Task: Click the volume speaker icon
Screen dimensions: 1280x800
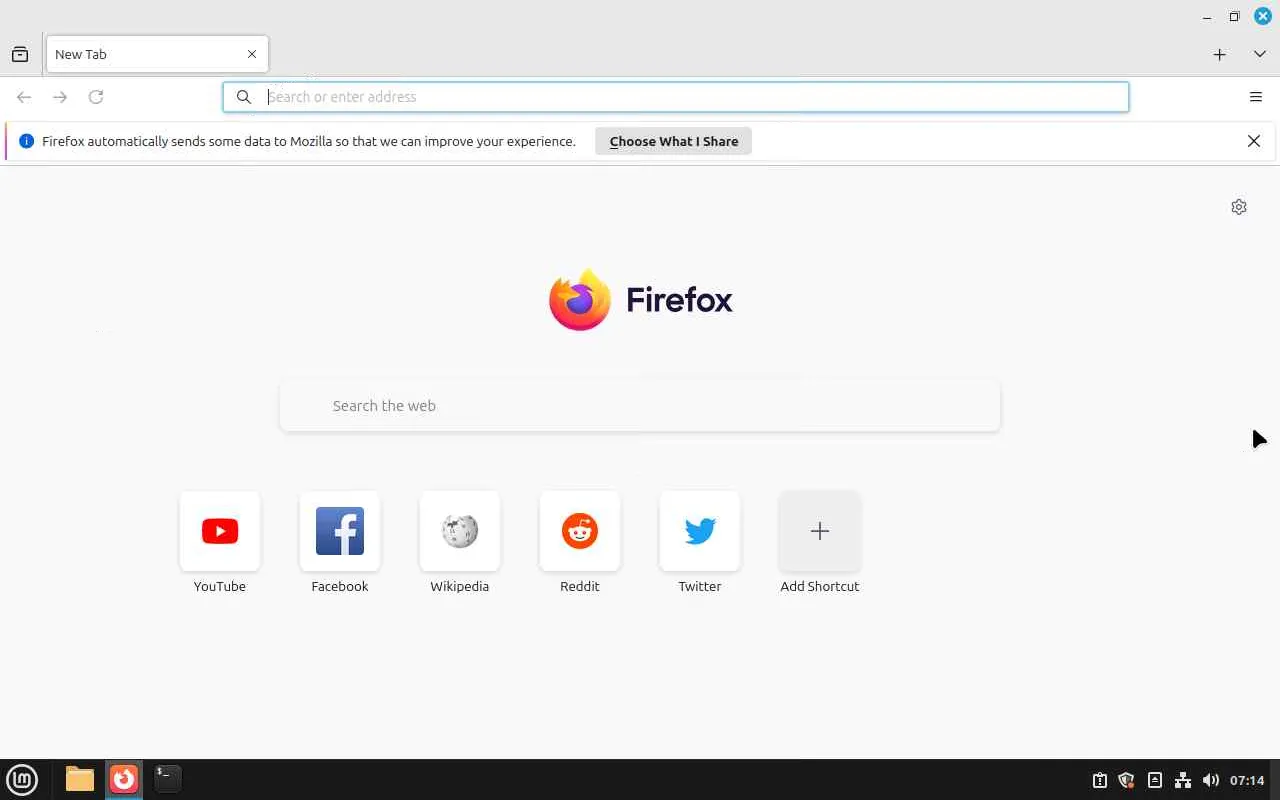Action: [1210, 780]
